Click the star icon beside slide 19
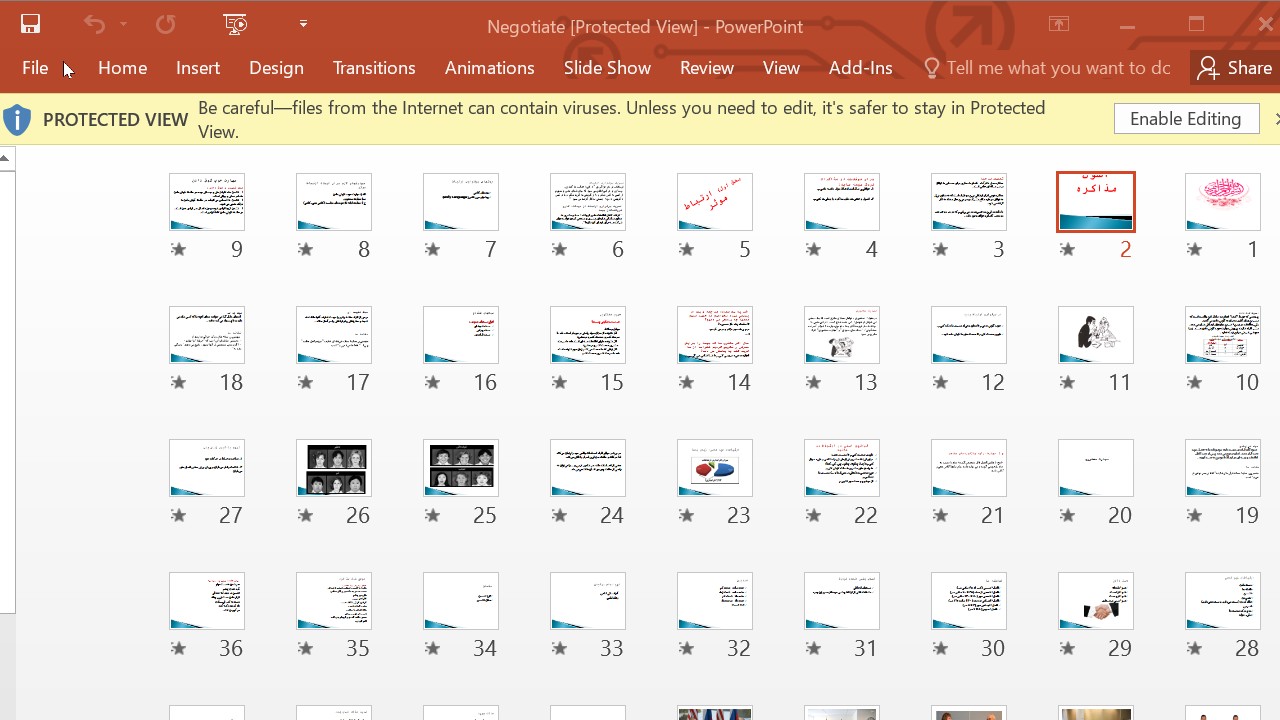This screenshot has width=1280, height=720. (x=1194, y=516)
